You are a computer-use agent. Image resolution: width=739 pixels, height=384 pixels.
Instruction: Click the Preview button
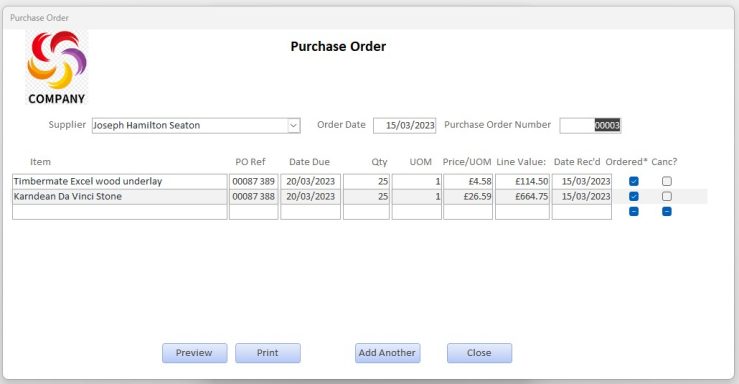point(194,353)
